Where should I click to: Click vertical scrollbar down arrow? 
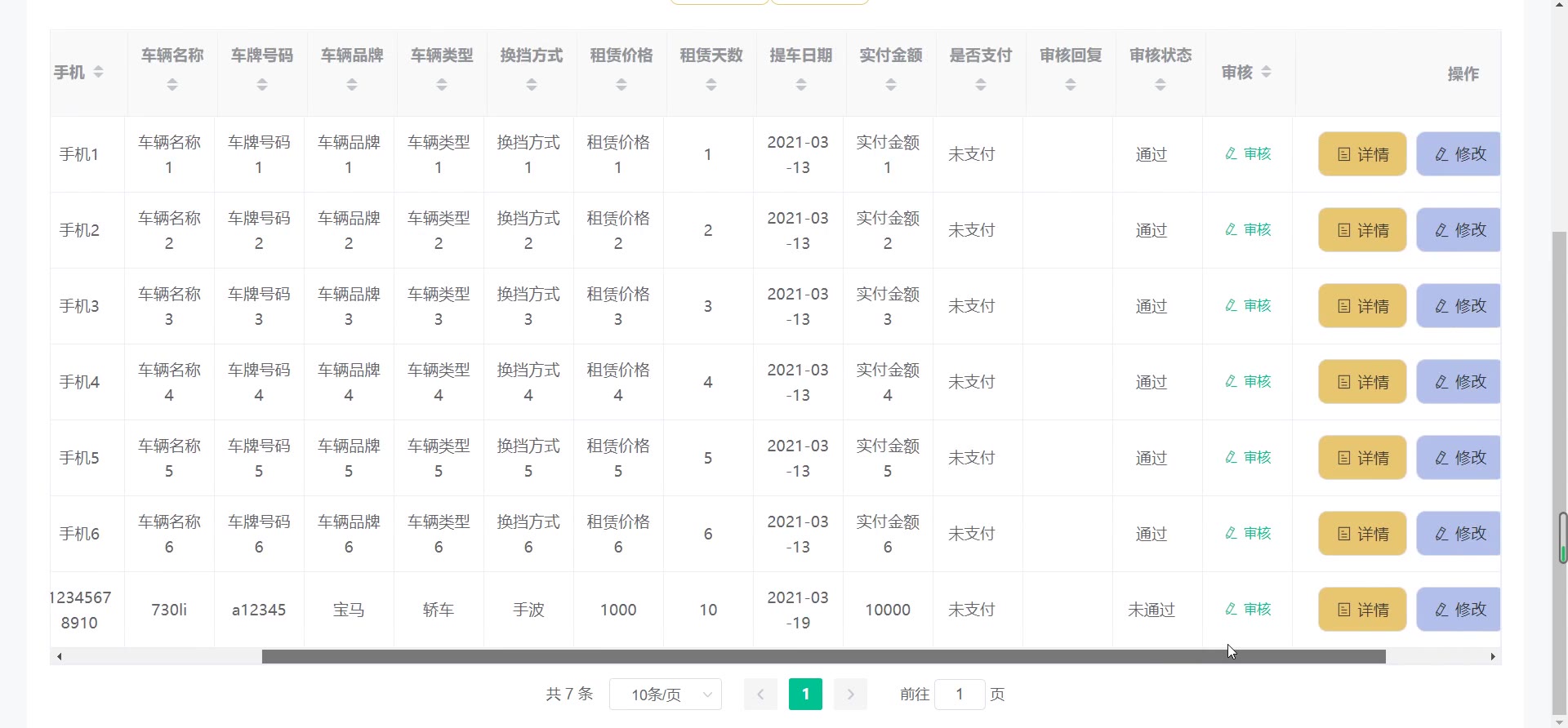click(1560, 721)
